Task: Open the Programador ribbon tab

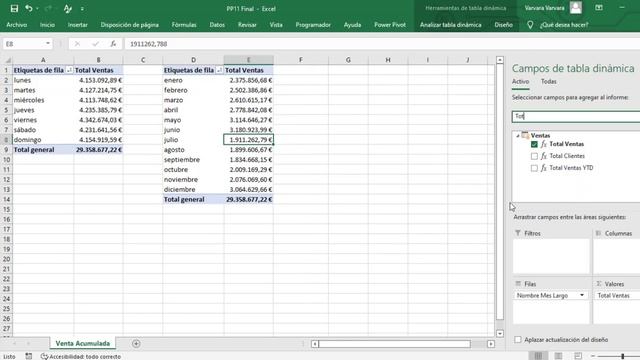Action: click(313, 25)
